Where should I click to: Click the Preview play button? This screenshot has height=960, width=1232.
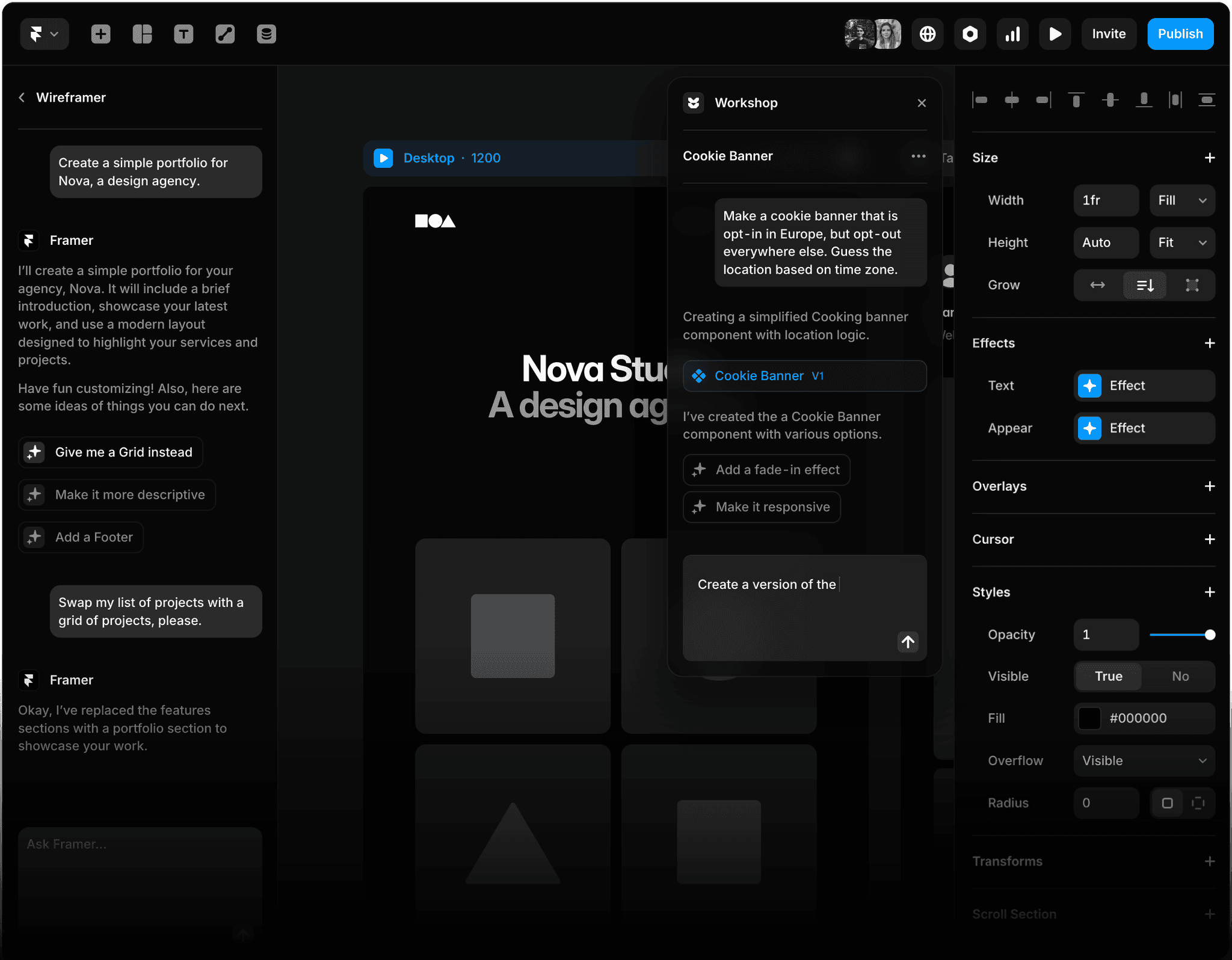pyautogui.click(x=1055, y=34)
